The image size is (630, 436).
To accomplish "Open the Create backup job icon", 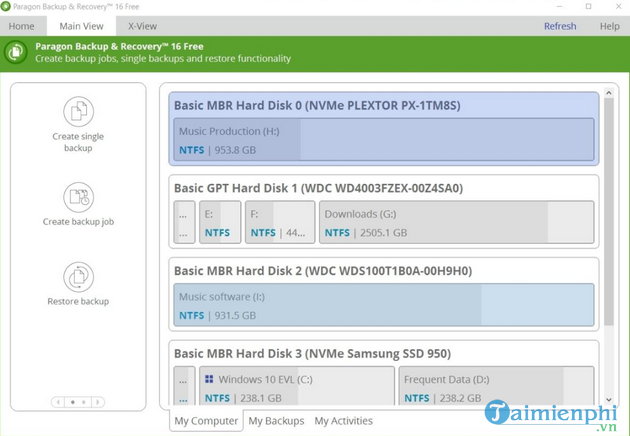I will (78, 197).
